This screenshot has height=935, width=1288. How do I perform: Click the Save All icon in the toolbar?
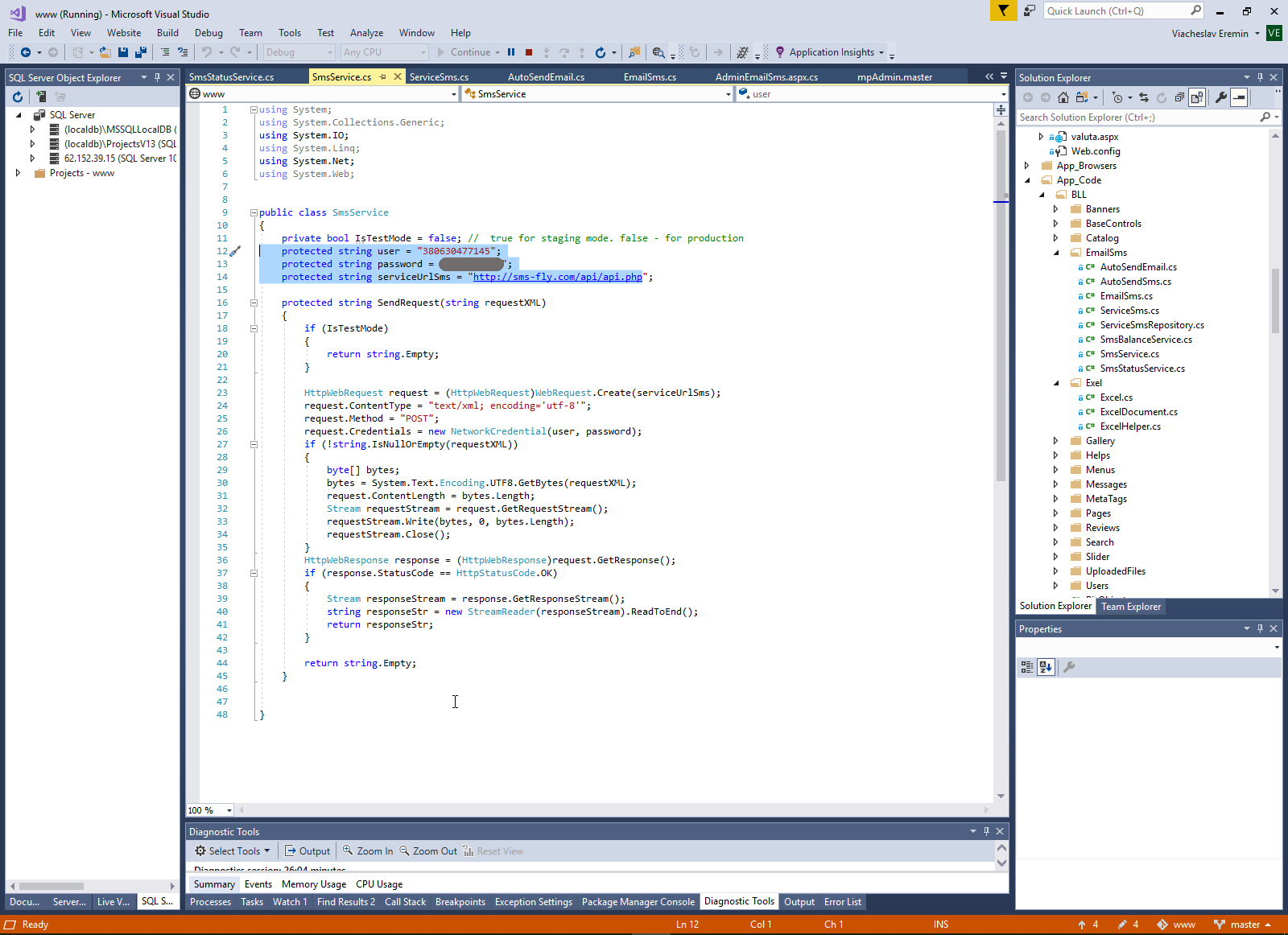click(141, 52)
